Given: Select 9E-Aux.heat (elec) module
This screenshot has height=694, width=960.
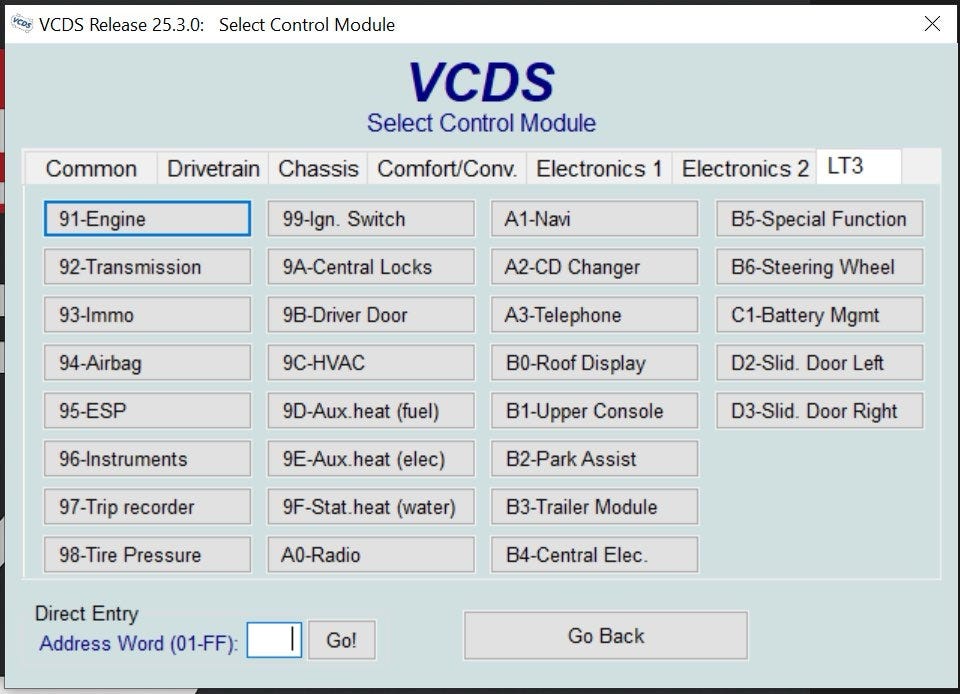Looking at the screenshot, I should 371,458.
